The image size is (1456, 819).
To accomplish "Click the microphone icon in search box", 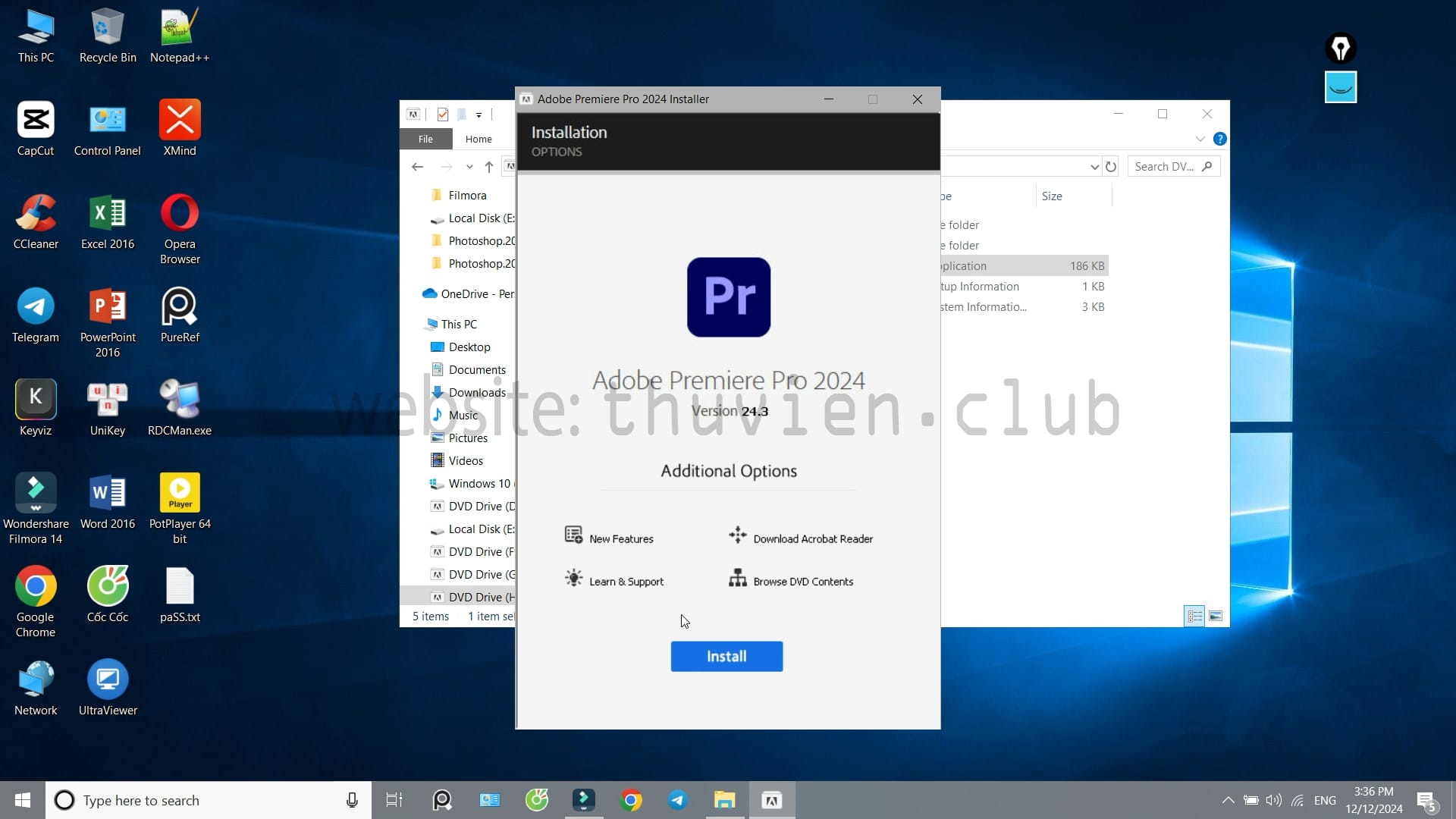I will (x=352, y=800).
